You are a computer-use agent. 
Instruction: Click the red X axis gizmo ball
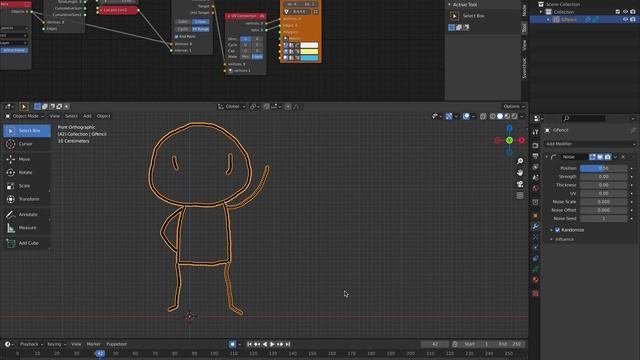coord(522,140)
